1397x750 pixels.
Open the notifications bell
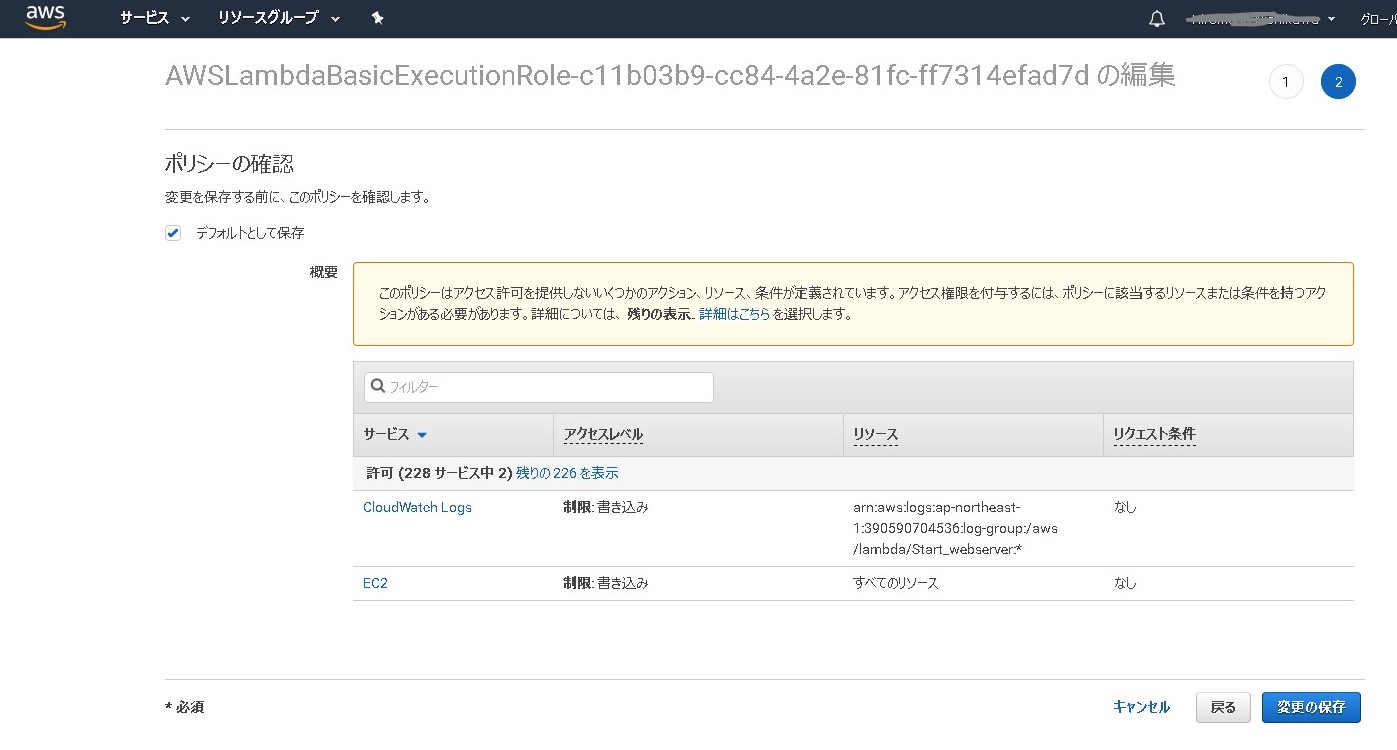[x=1156, y=17]
